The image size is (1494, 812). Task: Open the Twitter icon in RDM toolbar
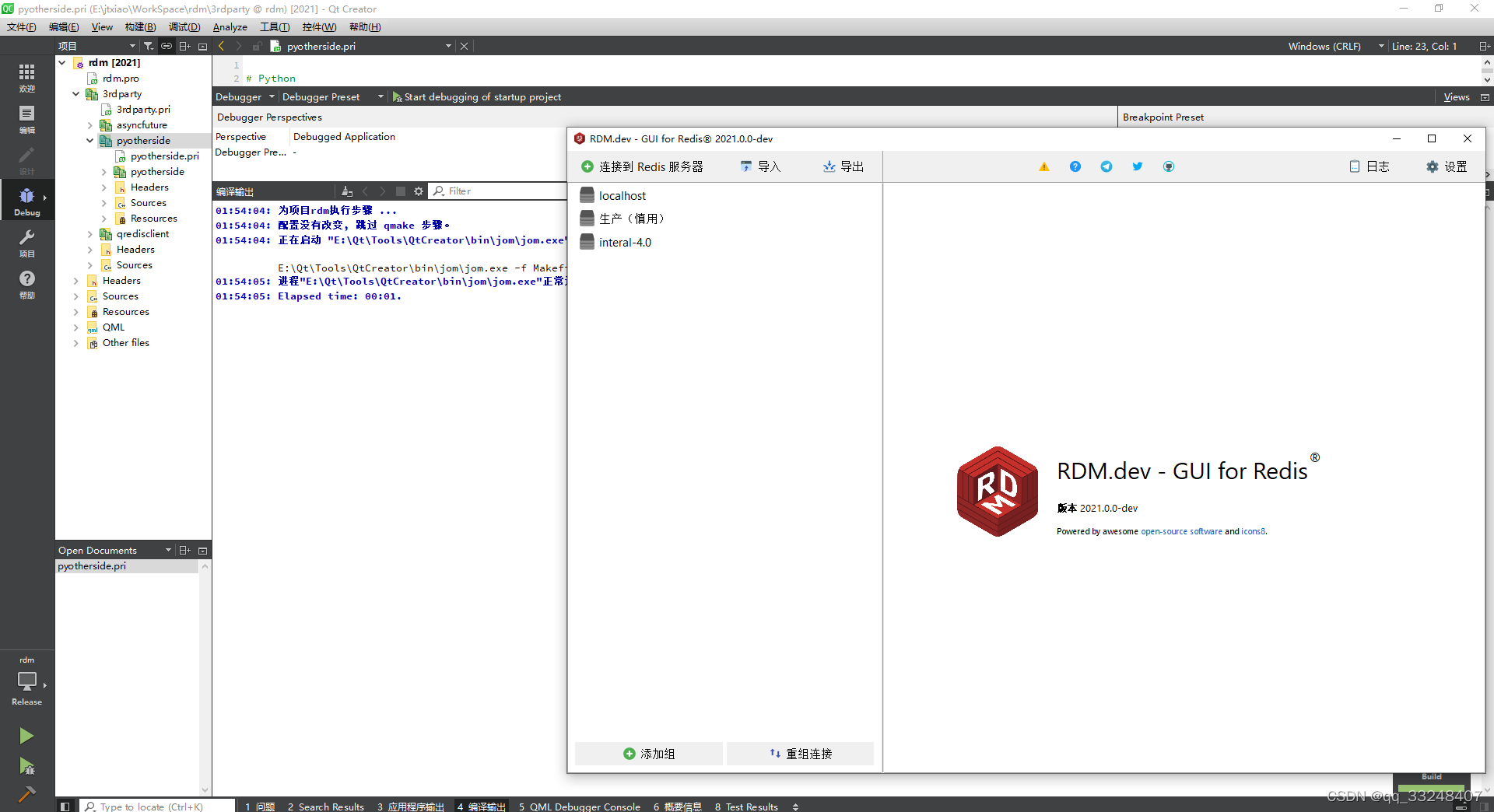click(x=1138, y=166)
